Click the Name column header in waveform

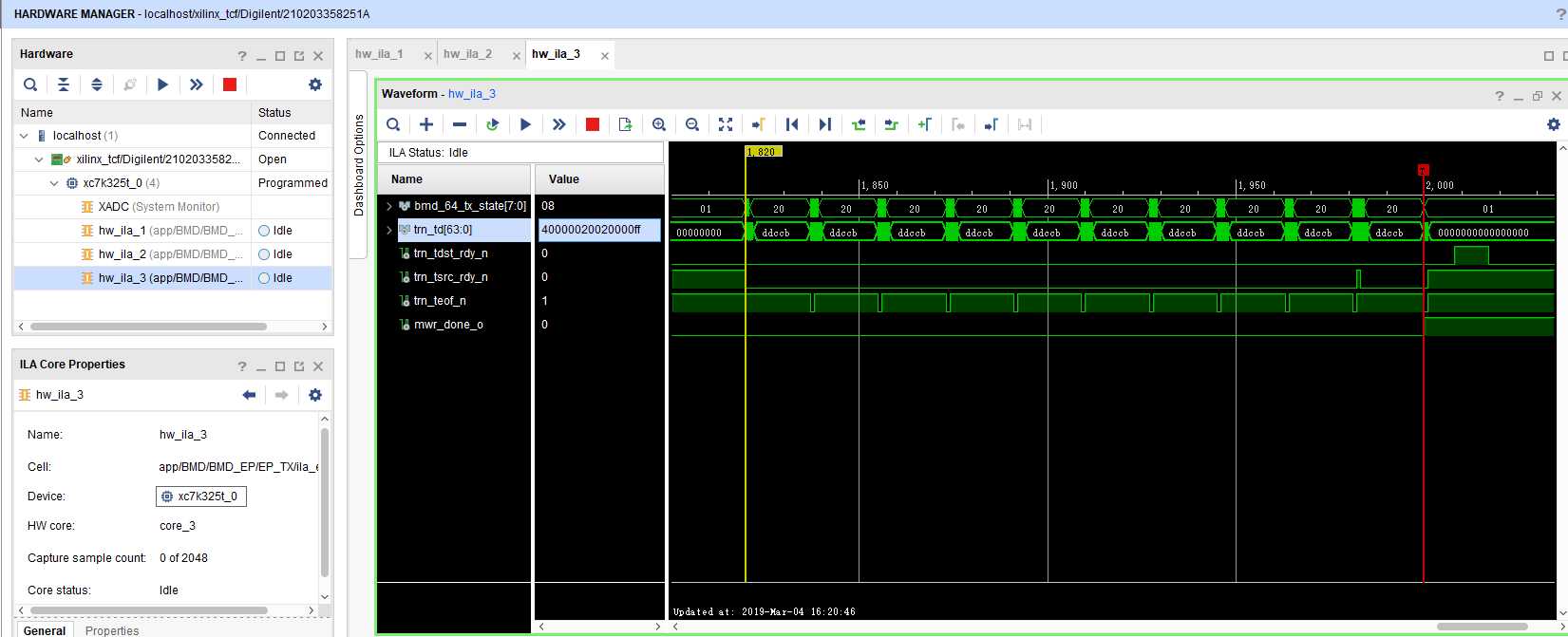pyautogui.click(x=454, y=179)
